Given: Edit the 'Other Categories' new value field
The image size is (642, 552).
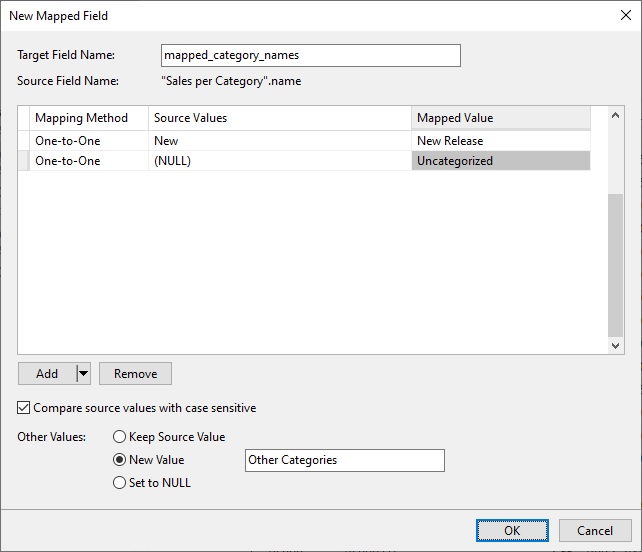Looking at the screenshot, I should tap(345, 460).
